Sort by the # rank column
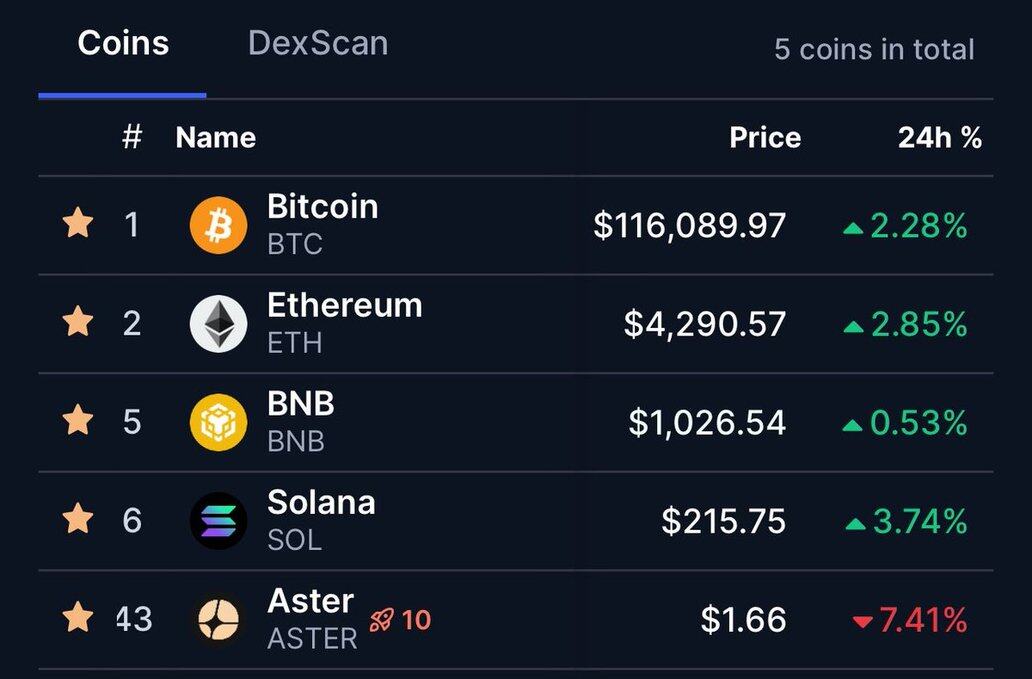This screenshot has width=1032, height=679. pyautogui.click(x=131, y=138)
